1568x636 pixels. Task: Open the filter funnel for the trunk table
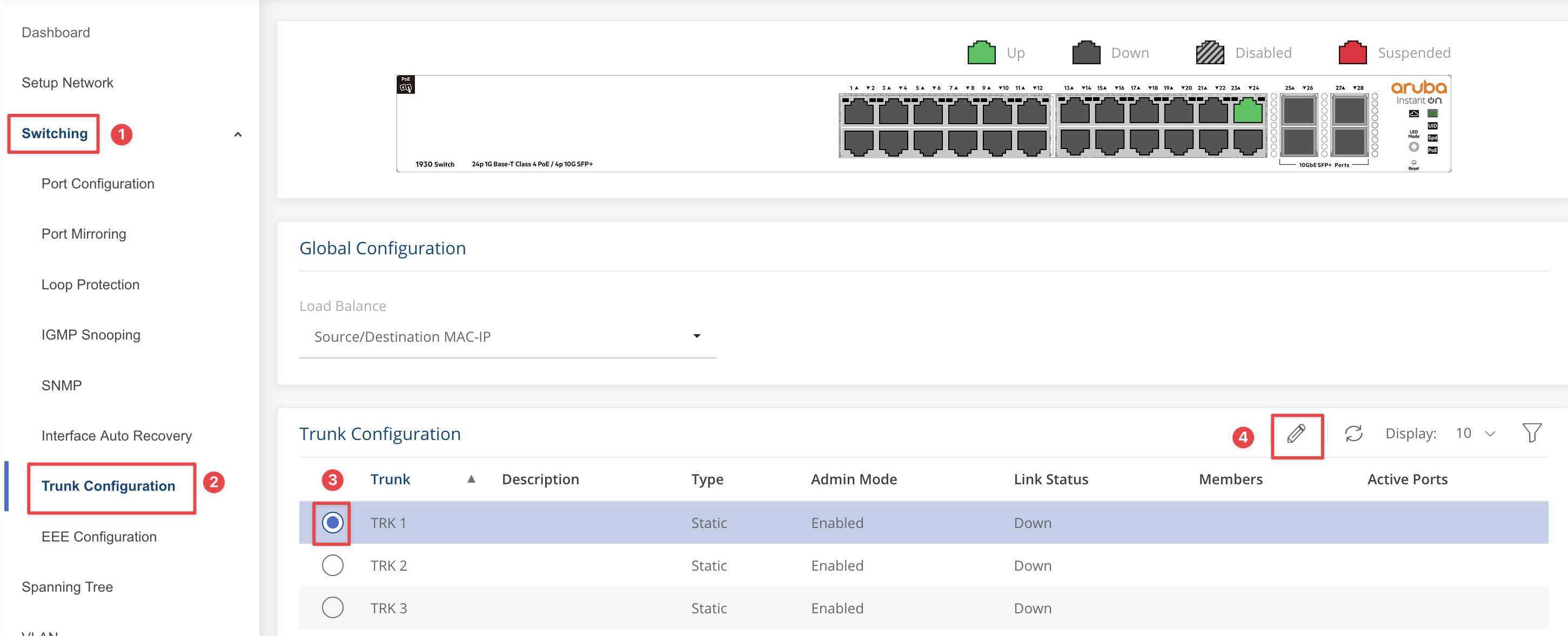[1531, 433]
